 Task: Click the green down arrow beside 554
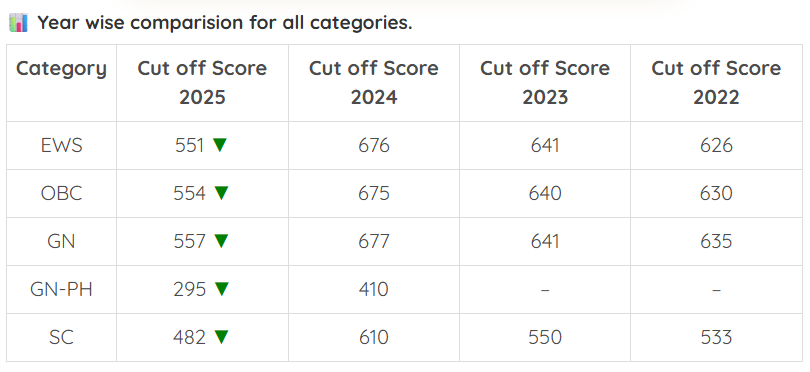[x=222, y=193]
